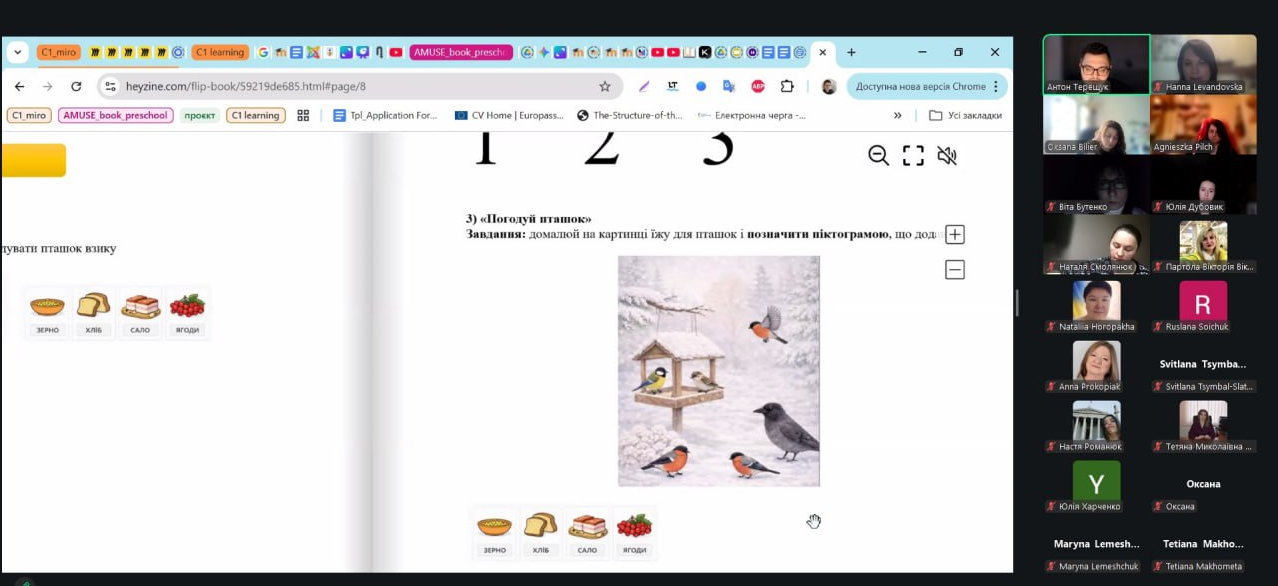Click the yellow button on the left page
This screenshot has width=1278, height=586.
(x=33, y=161)
